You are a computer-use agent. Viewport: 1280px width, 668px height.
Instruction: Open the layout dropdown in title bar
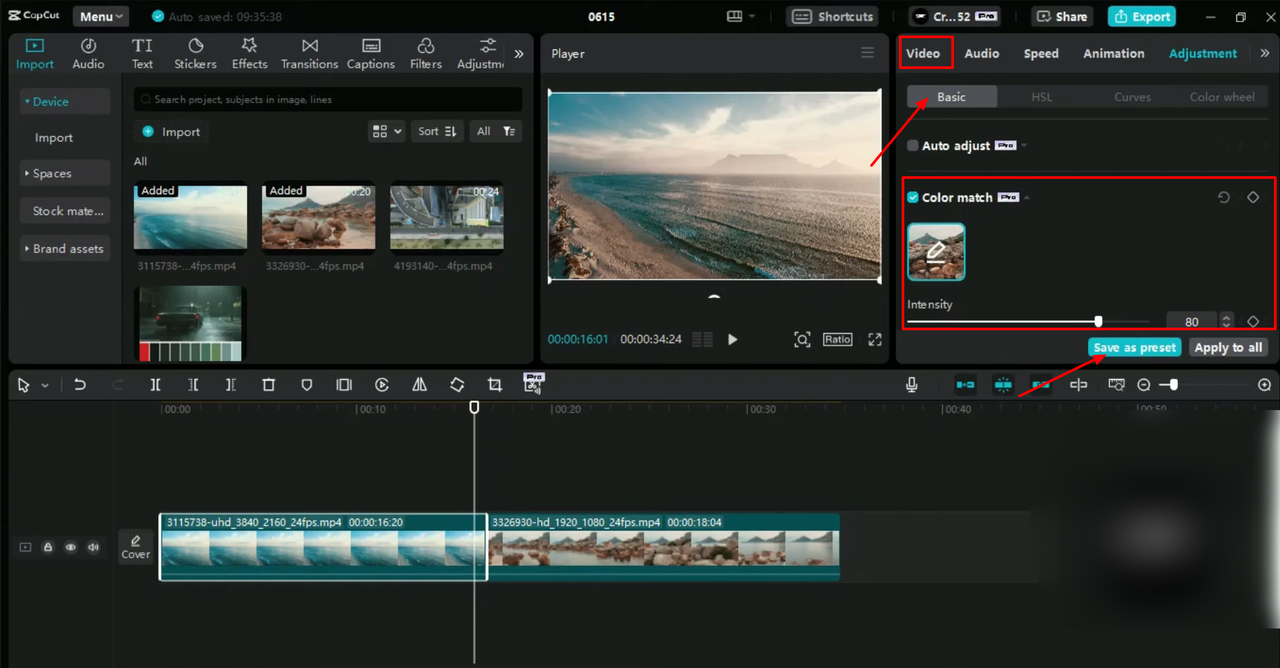click(741, 17)
